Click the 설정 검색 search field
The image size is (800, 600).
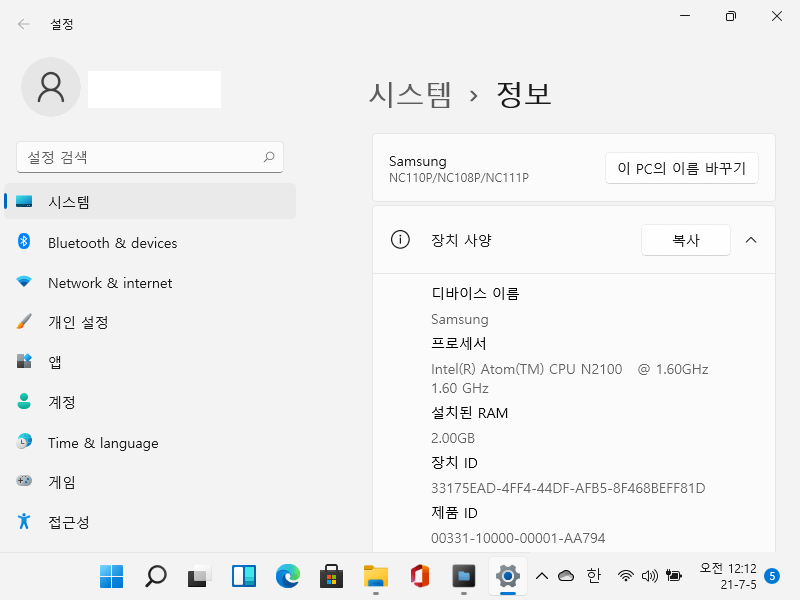point(150,157)
